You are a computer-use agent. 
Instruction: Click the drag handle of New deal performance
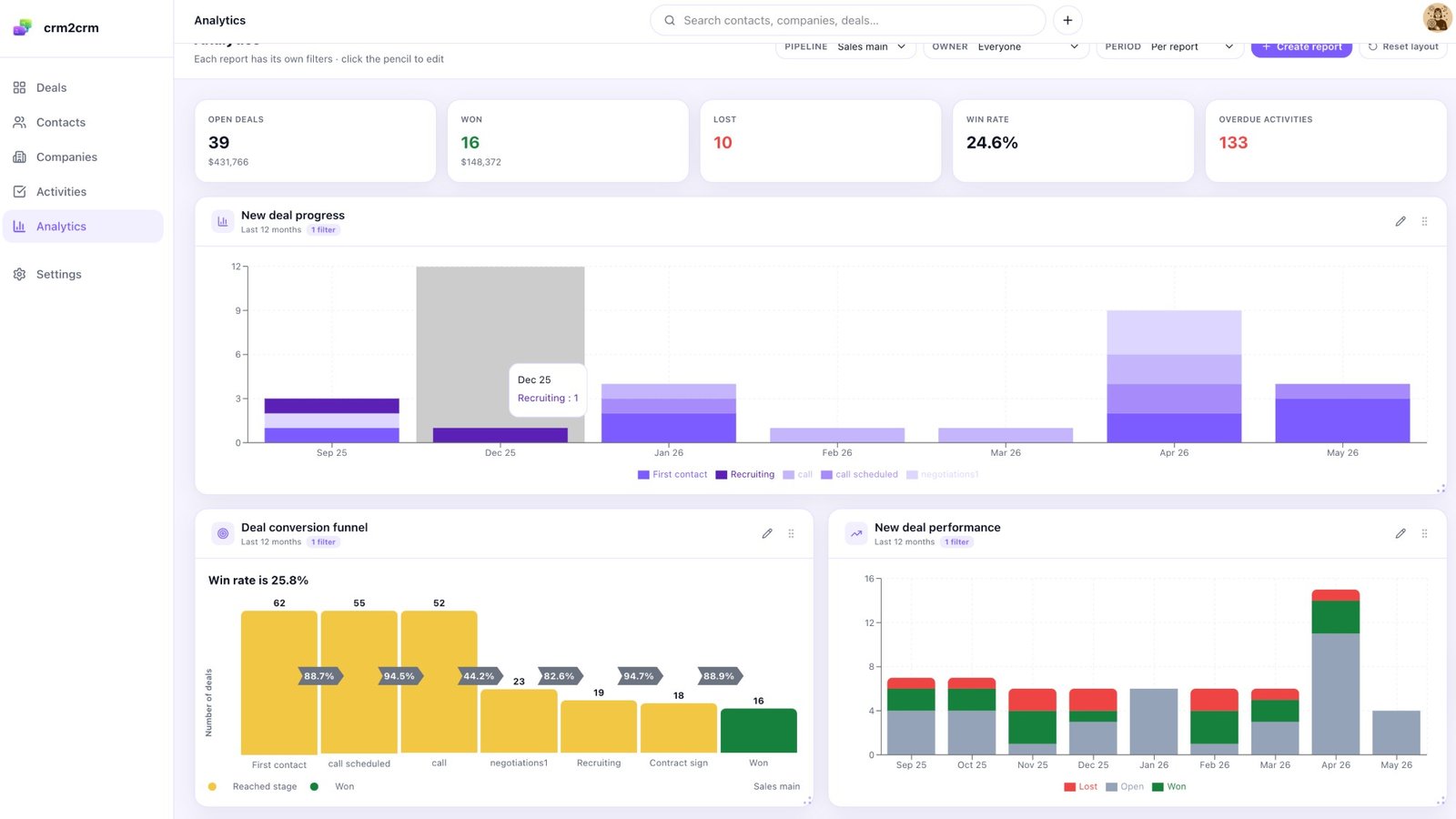point(1424,533)
